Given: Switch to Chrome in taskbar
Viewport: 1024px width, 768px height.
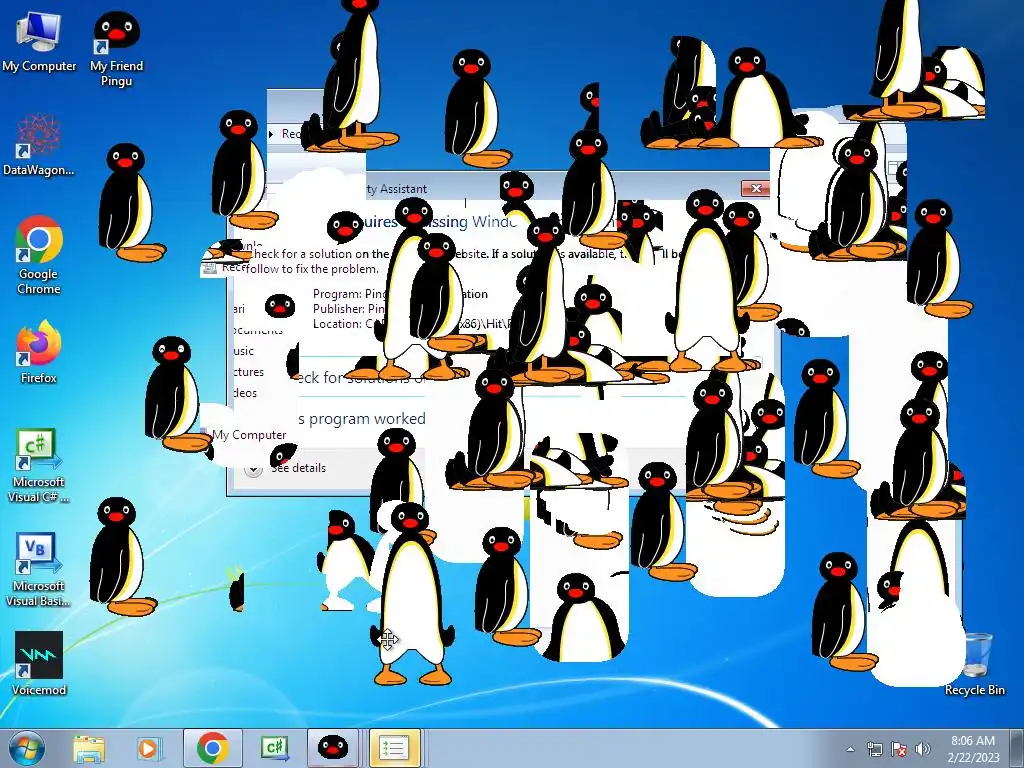Looking at the screenshot, I should 212,748.
